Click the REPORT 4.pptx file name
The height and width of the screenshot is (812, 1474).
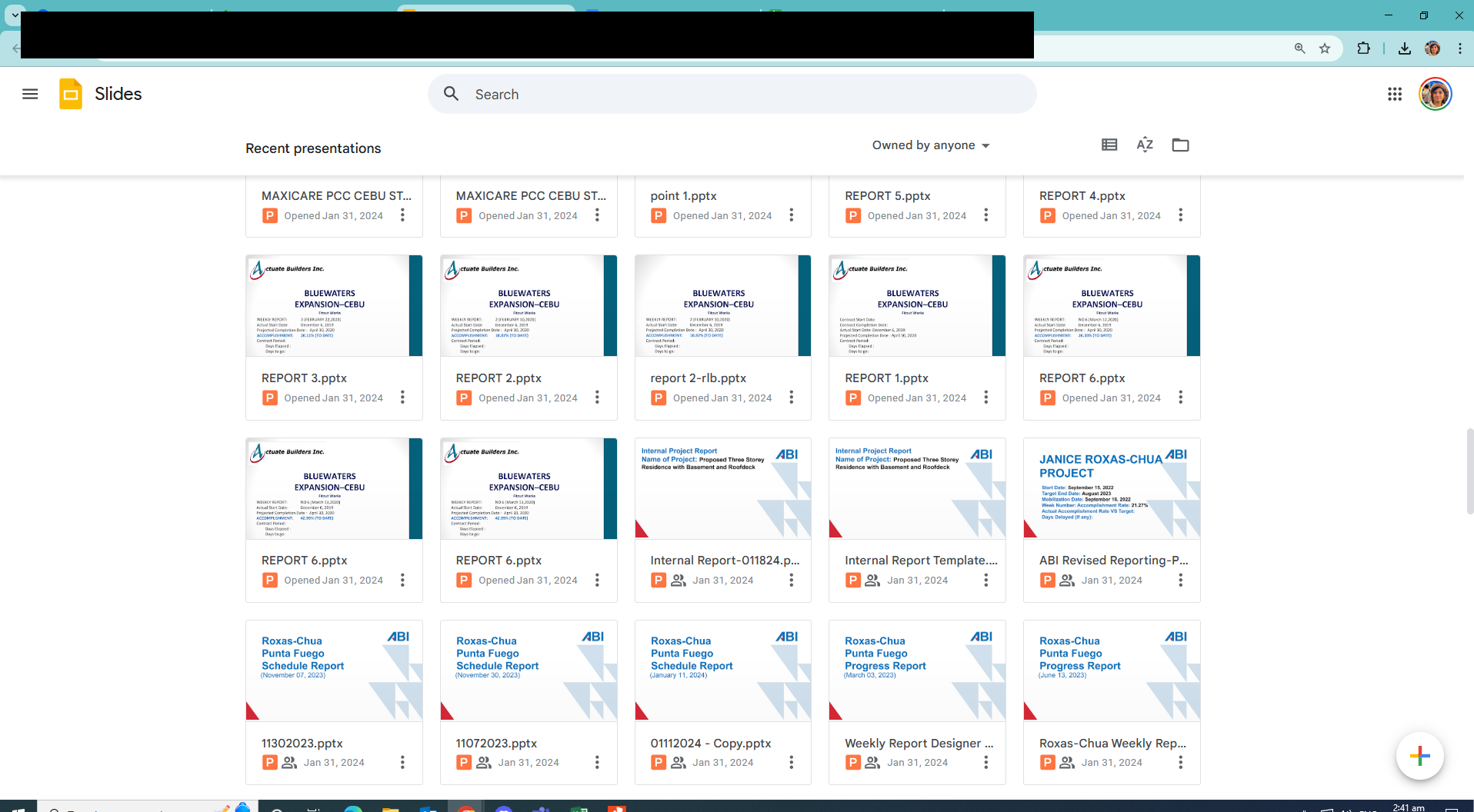[x=1082, y=196]
